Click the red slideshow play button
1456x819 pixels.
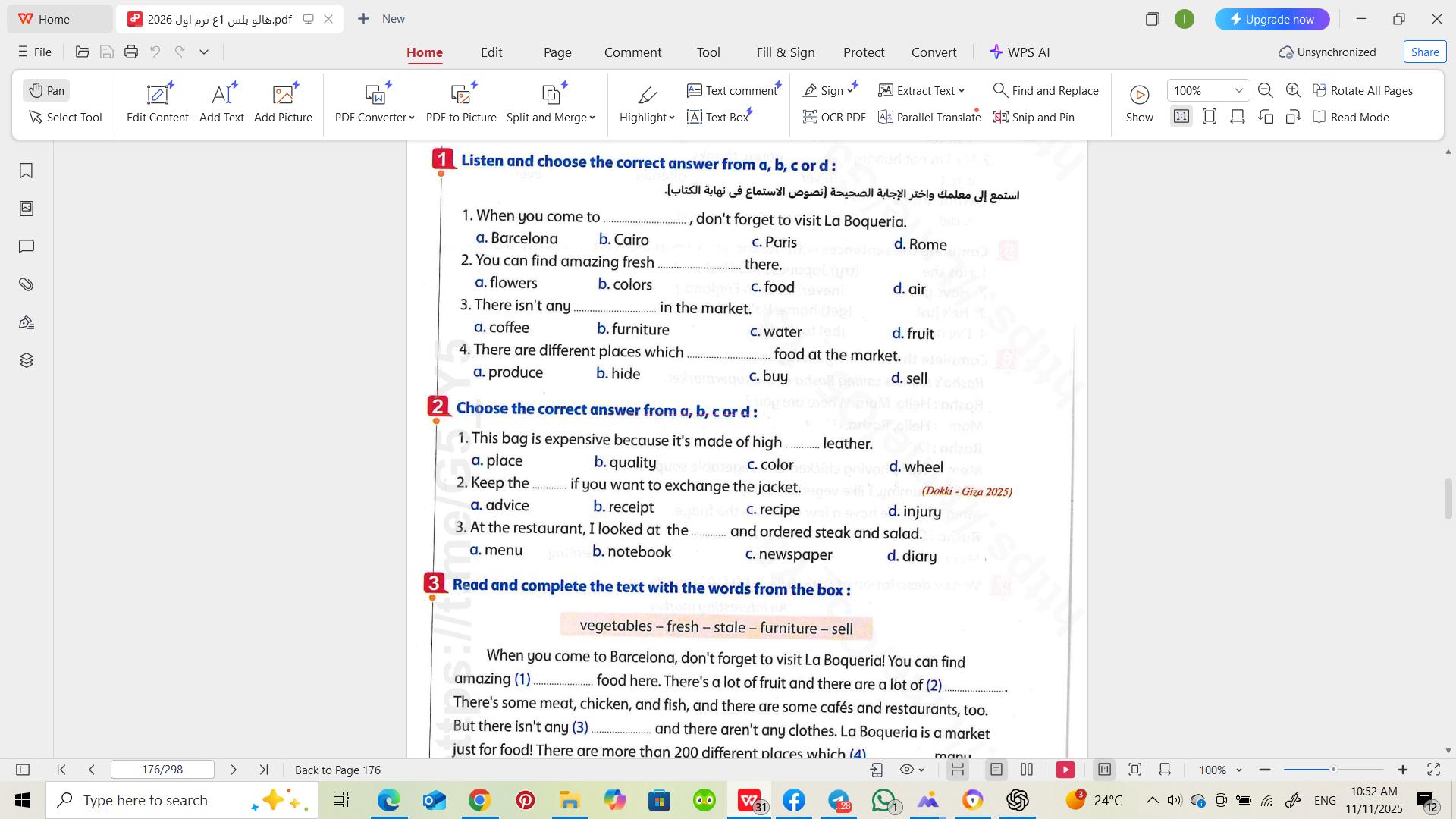[x=1065, y=770]
